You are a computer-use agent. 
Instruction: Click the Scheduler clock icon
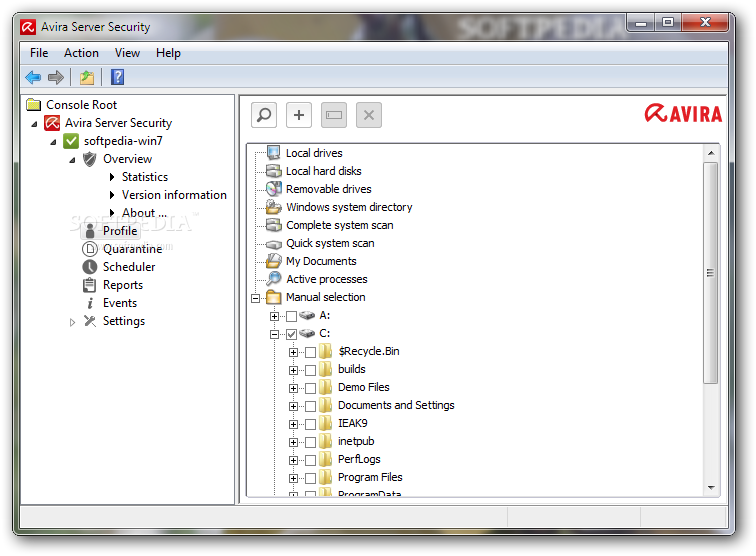point(90,267)
